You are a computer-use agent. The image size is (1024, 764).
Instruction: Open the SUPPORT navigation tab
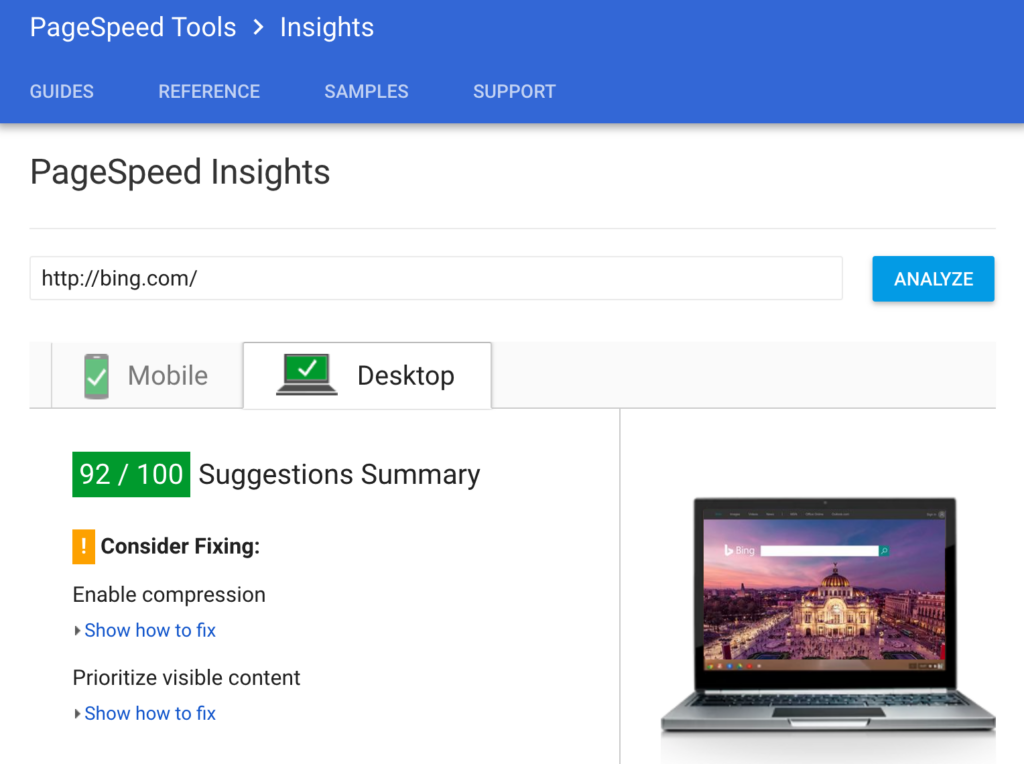515,91
